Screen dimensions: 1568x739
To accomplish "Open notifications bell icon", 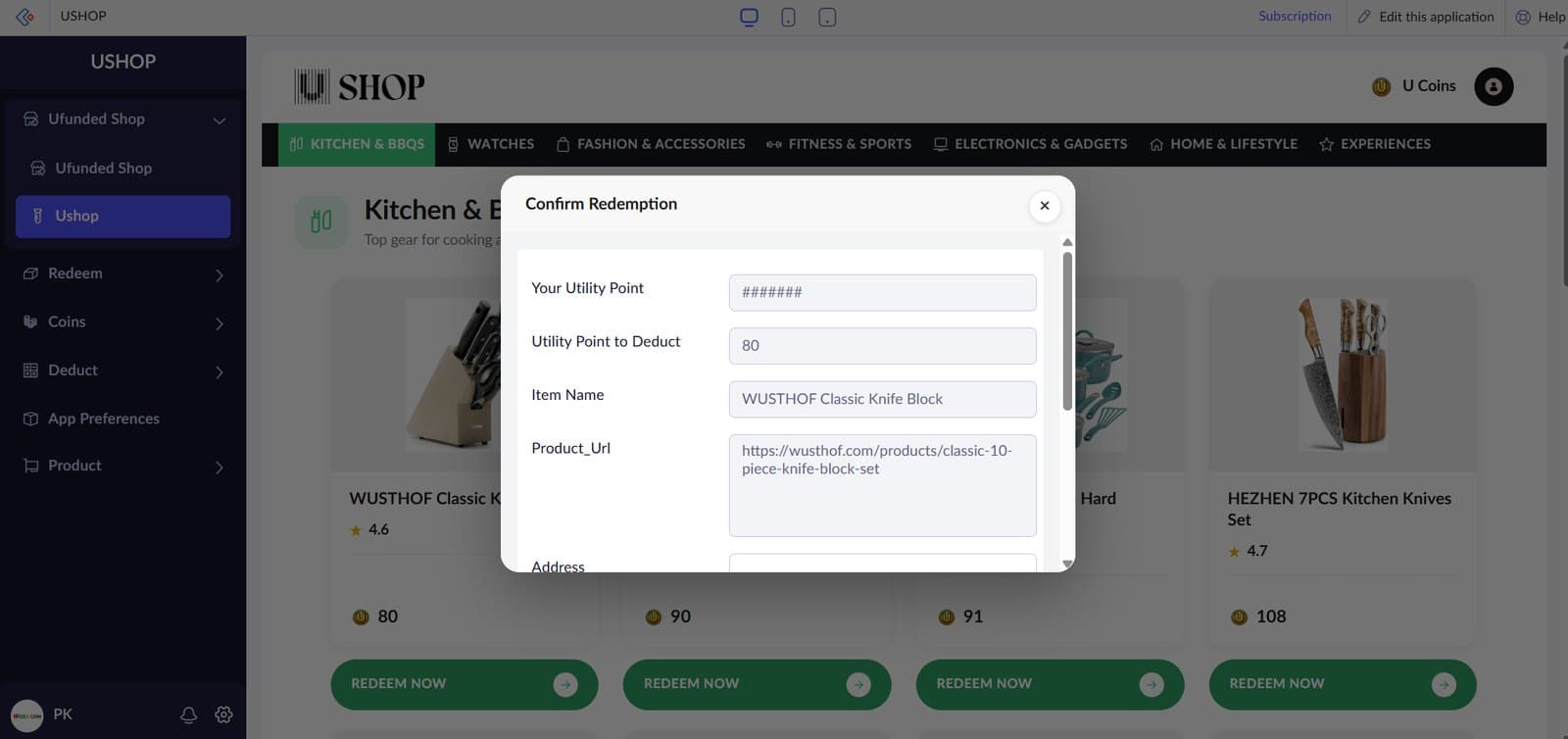I will 188,714.
